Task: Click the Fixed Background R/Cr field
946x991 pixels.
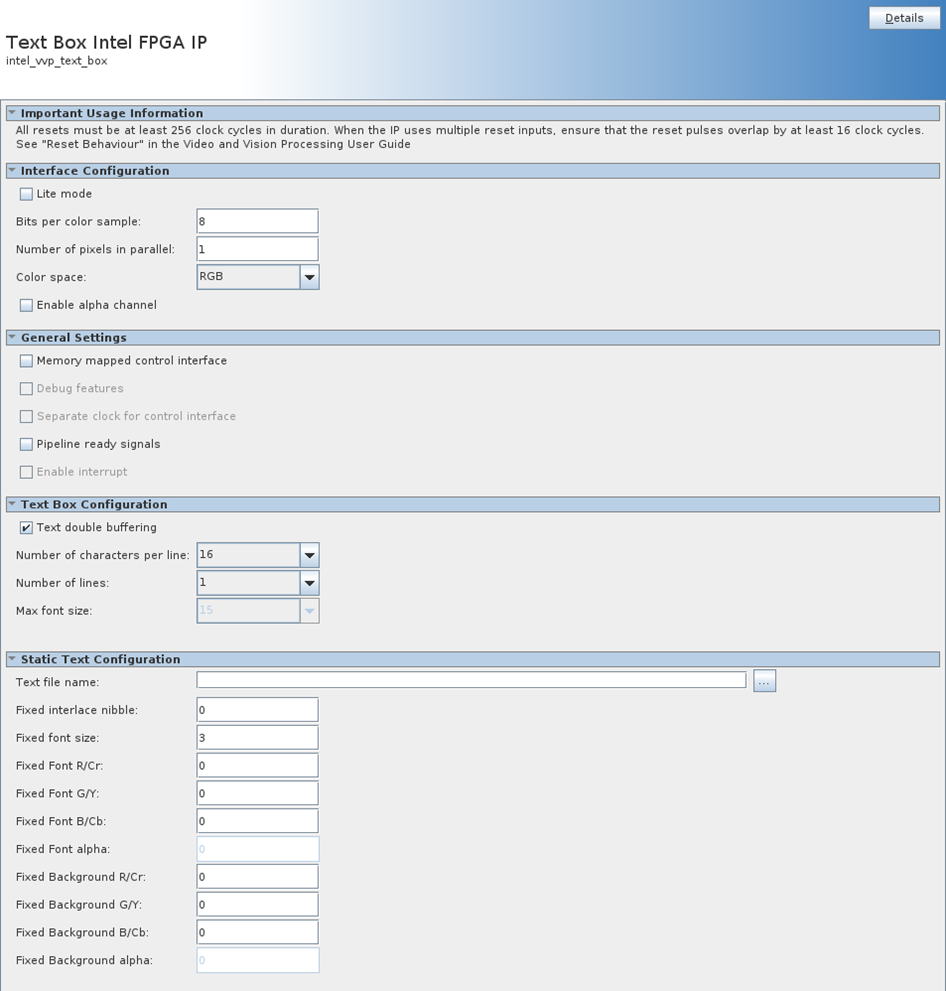Action: [x=257, y=877]
